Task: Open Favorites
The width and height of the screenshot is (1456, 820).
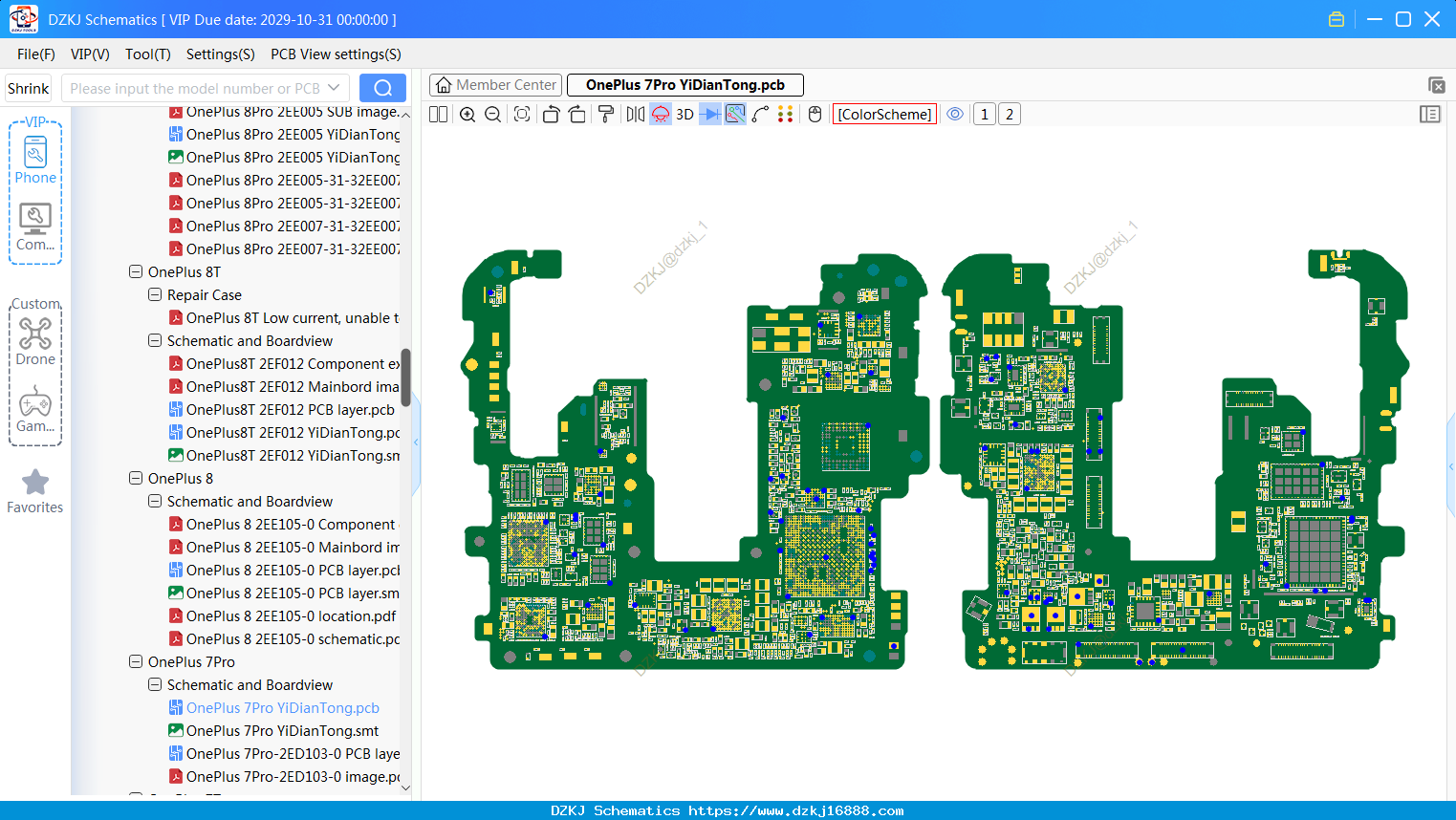Action: click(35, 491)
